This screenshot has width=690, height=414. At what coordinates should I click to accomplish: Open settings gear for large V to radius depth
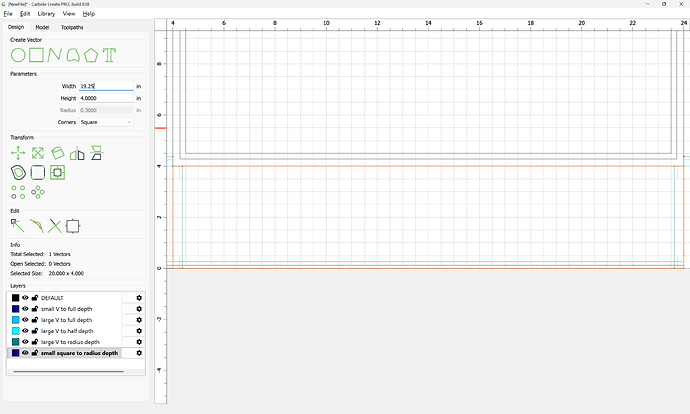[x=139, y=342]
